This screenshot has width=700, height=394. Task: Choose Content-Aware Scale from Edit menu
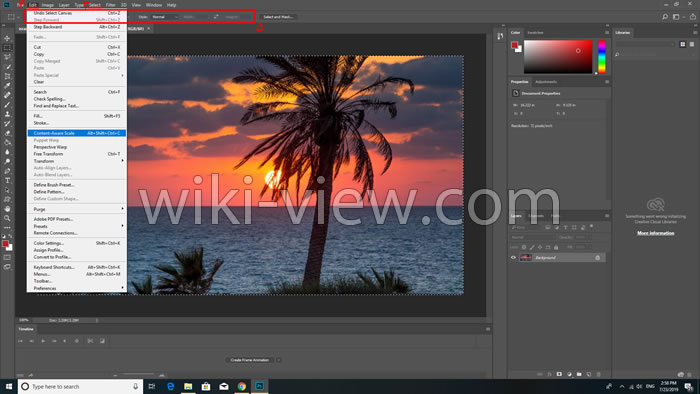pos(77,133)
